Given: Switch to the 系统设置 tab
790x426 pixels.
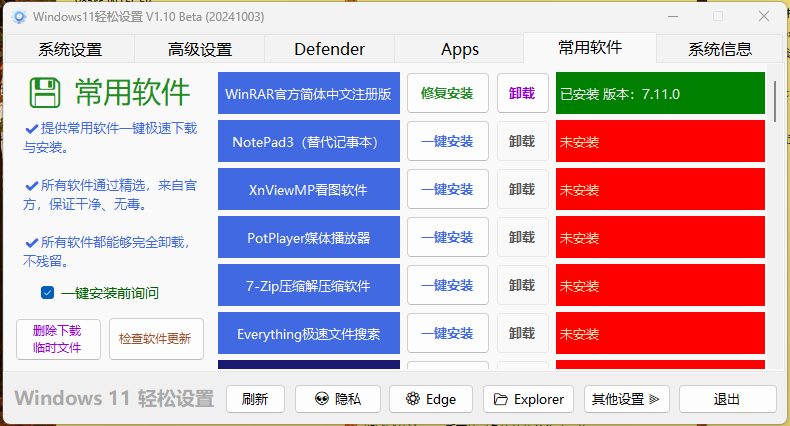Looking at the screenshot, I should (x=70, y=49).
